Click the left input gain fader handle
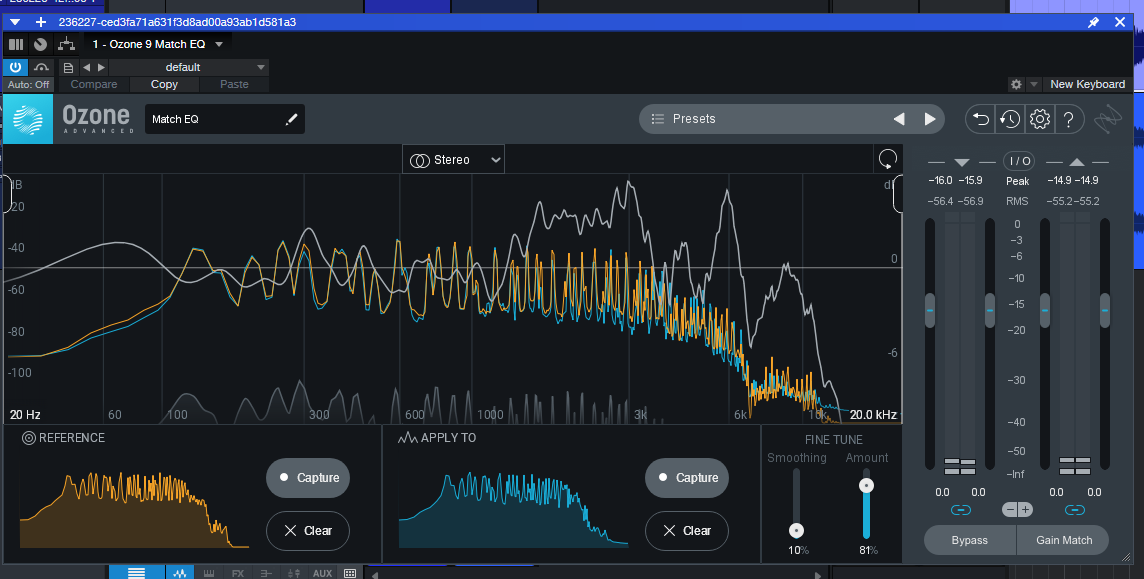The width and height of the screenshot is (1144, 579). click(x=930, y=311)
